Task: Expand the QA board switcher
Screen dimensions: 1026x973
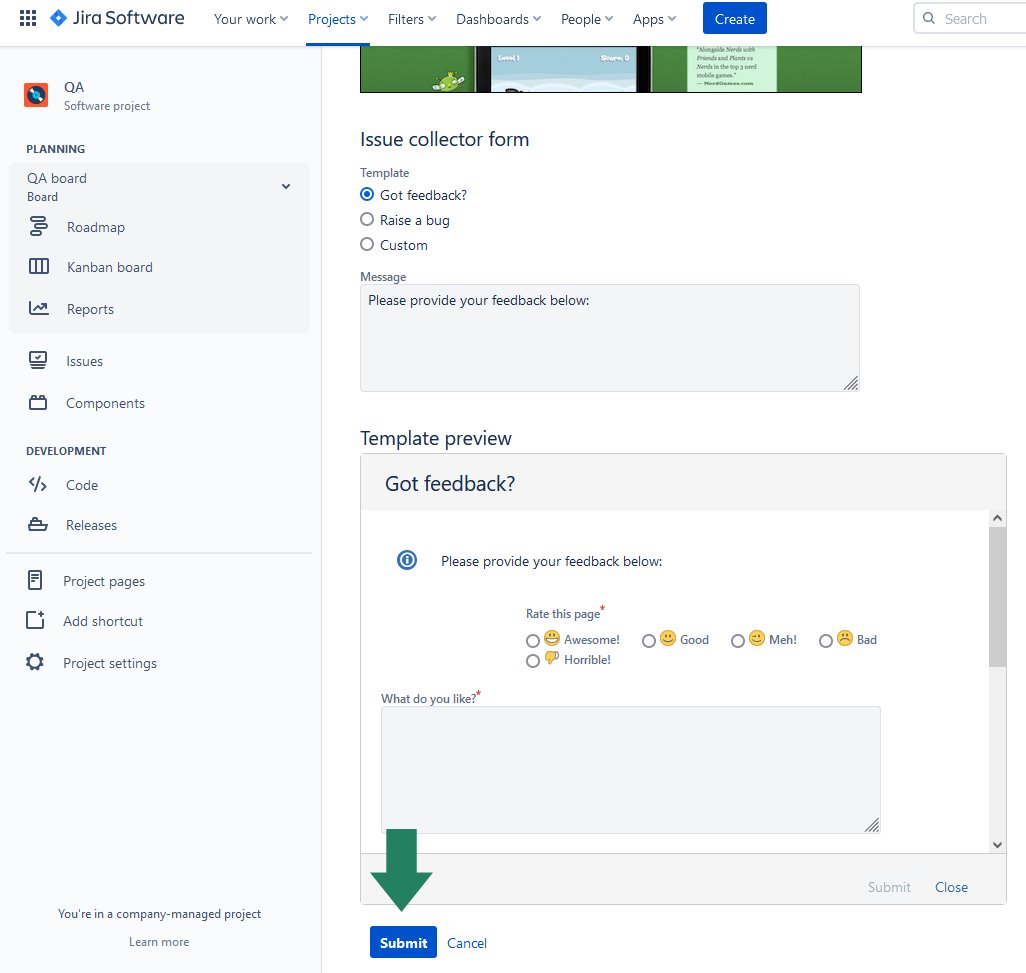Action: [286, 186]
